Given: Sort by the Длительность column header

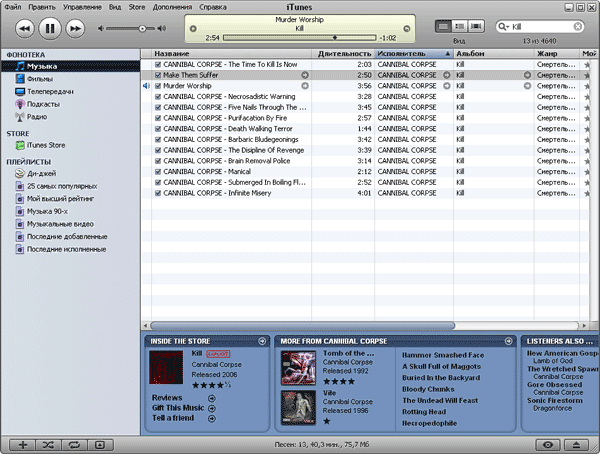Looking at the screenshot, I should coord(343,54).
